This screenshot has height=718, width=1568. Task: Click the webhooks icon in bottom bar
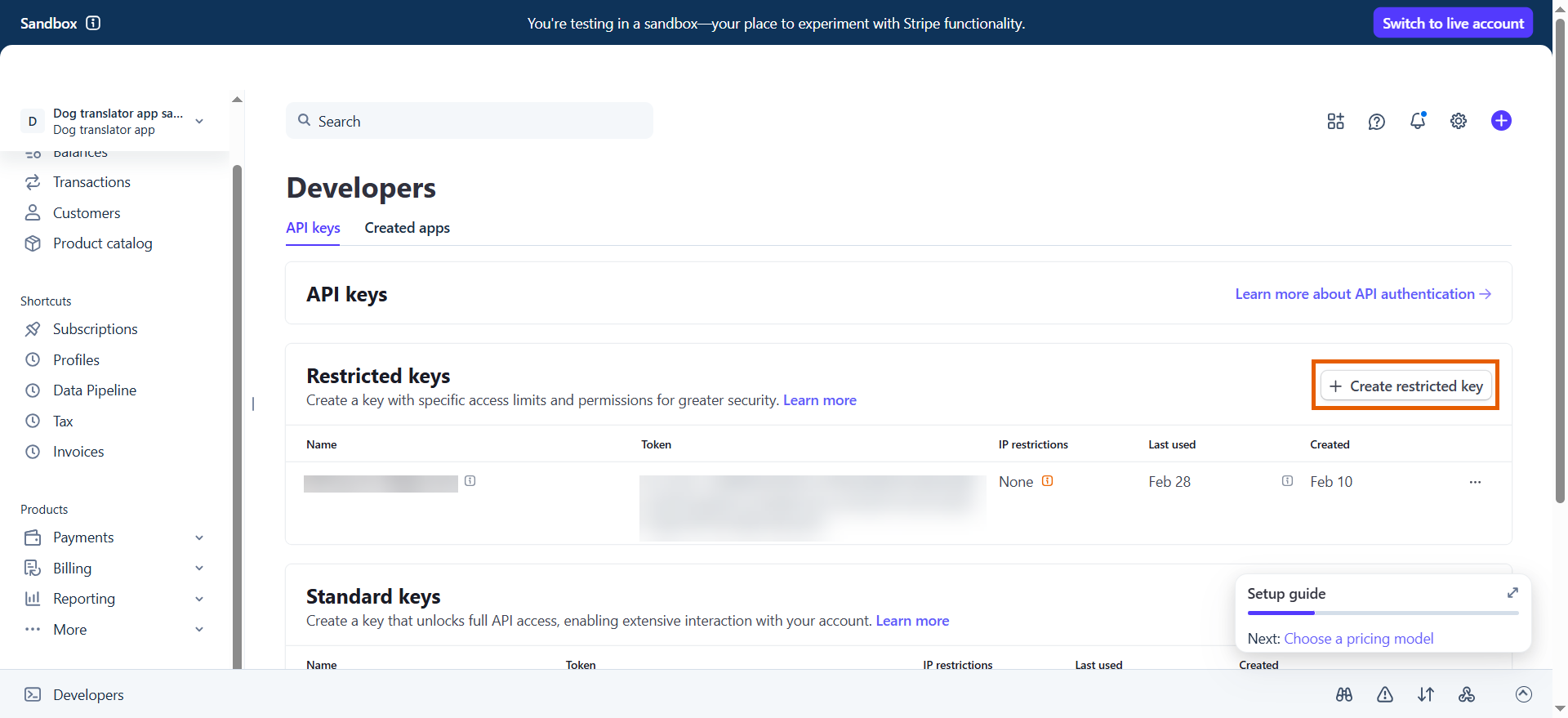(1467, 694)
